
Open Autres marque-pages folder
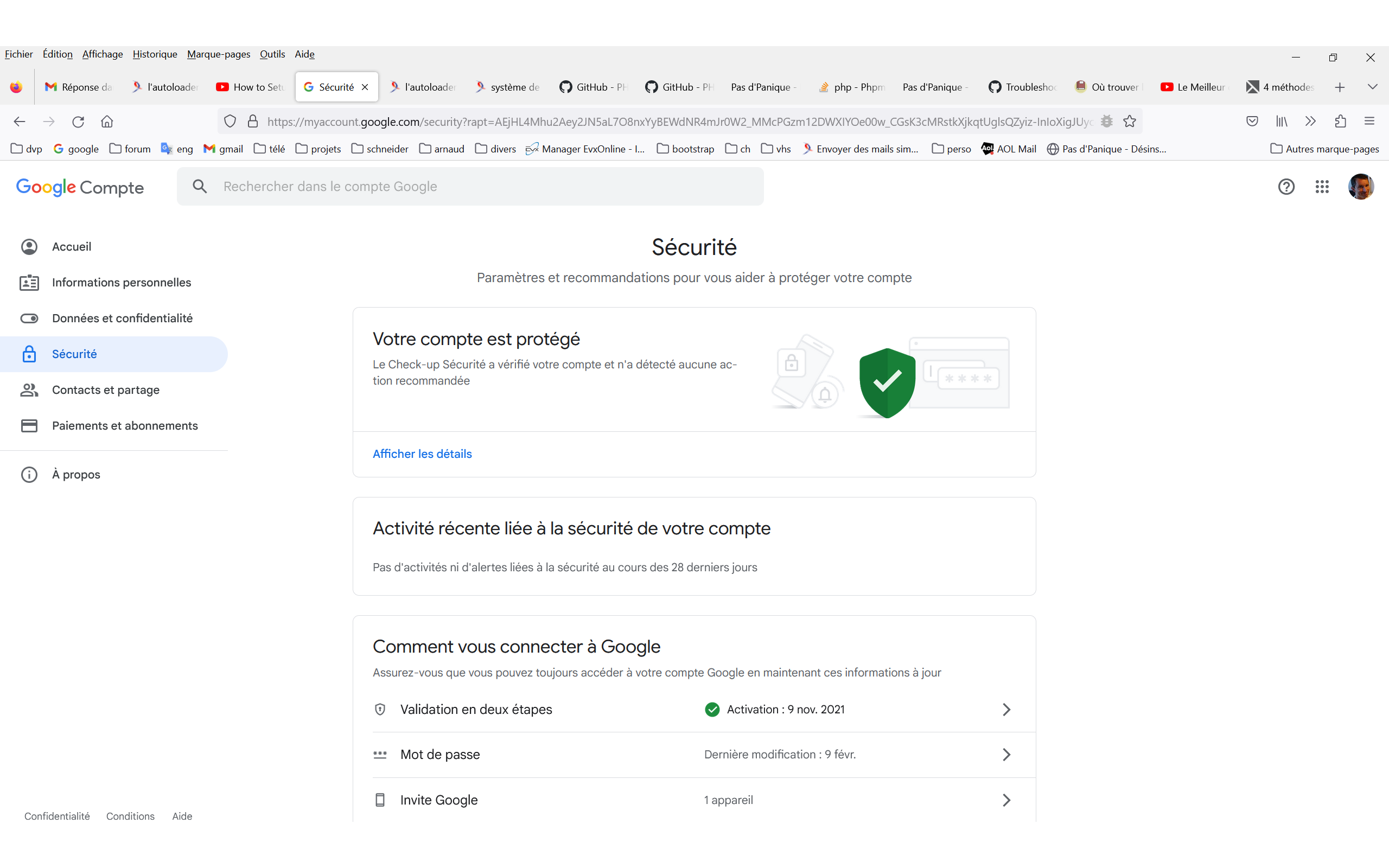coord(1325,149)
